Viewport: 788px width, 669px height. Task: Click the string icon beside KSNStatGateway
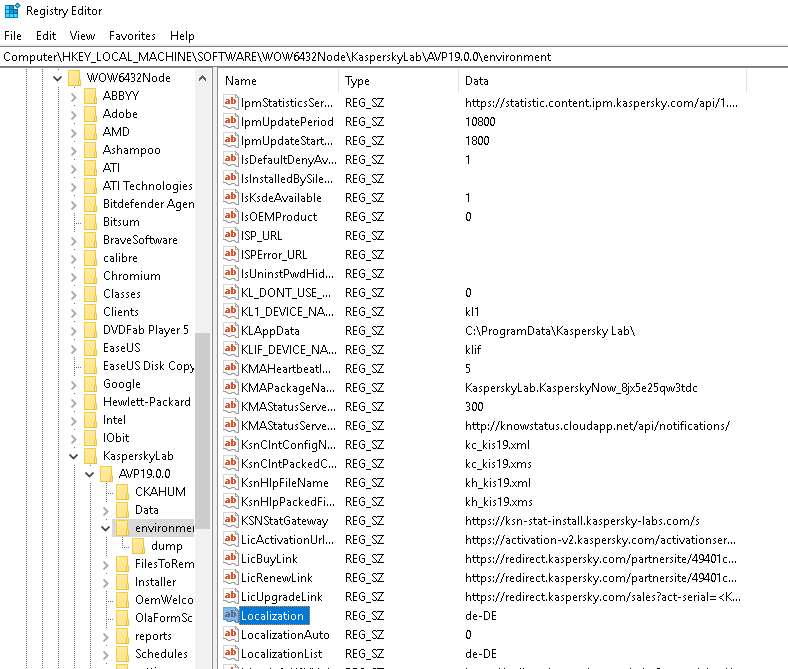click(x=230, y=521)
